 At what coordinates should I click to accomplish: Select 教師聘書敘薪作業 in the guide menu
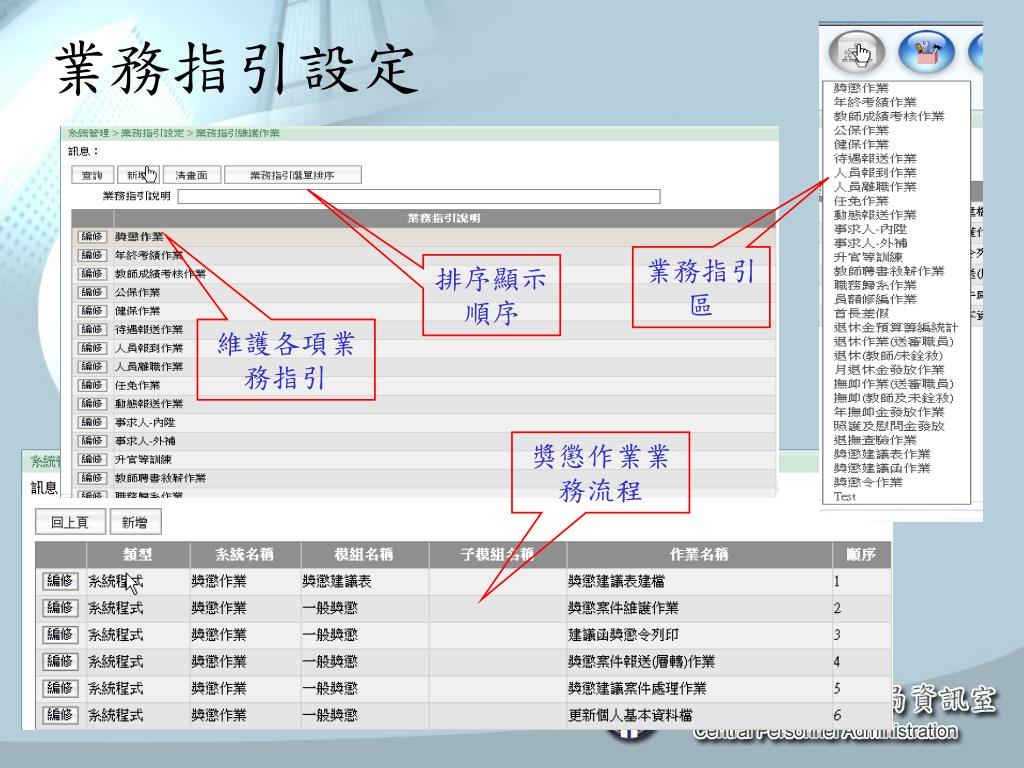pos(889,271)
